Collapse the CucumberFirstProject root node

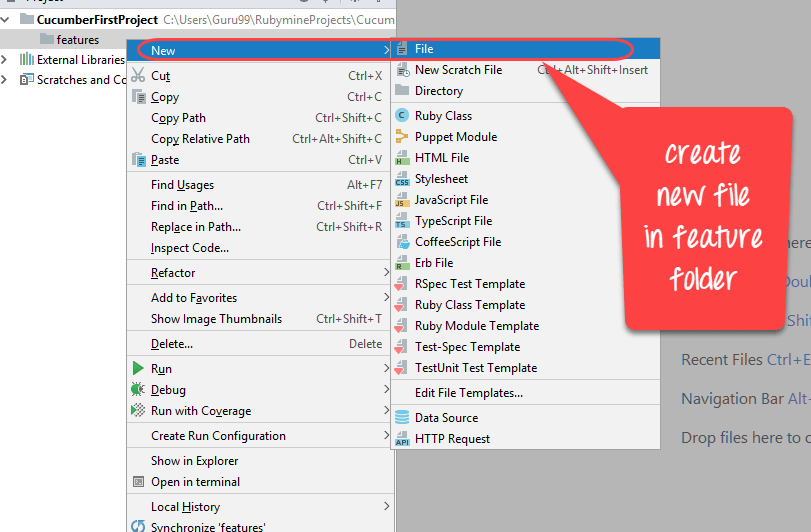point(6,19)
